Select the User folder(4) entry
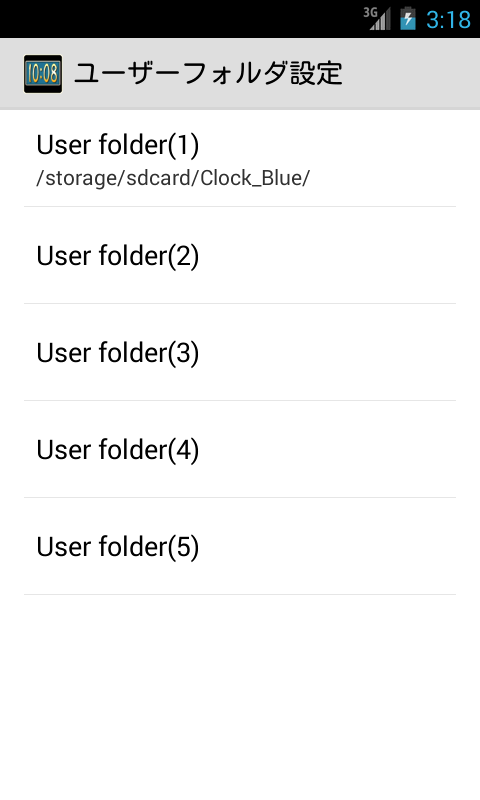The image size is (480, 800). 240,449
